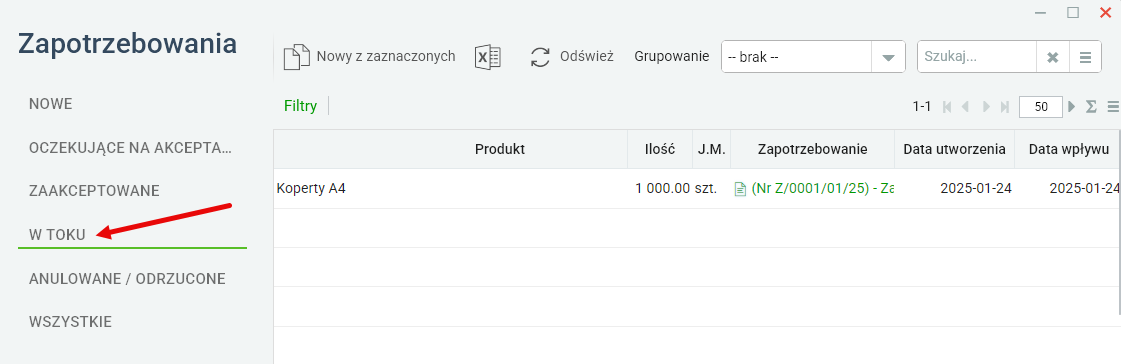Show summary using the sigma icon

pyautogui.click(x=1091, y=107)
